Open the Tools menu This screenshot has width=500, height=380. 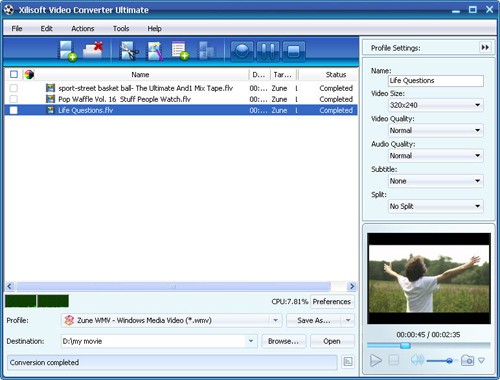[x=121, y=28]
